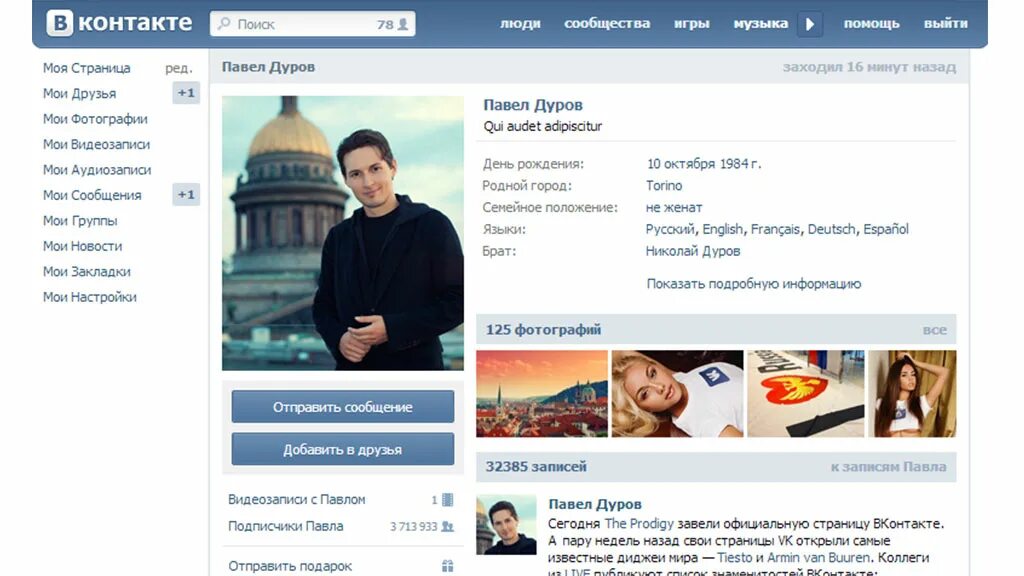This screenshot has height=576, width=1024.
Task: Open the Tiesto link in post
Action: pyautogui.click(x=735, y=558)
